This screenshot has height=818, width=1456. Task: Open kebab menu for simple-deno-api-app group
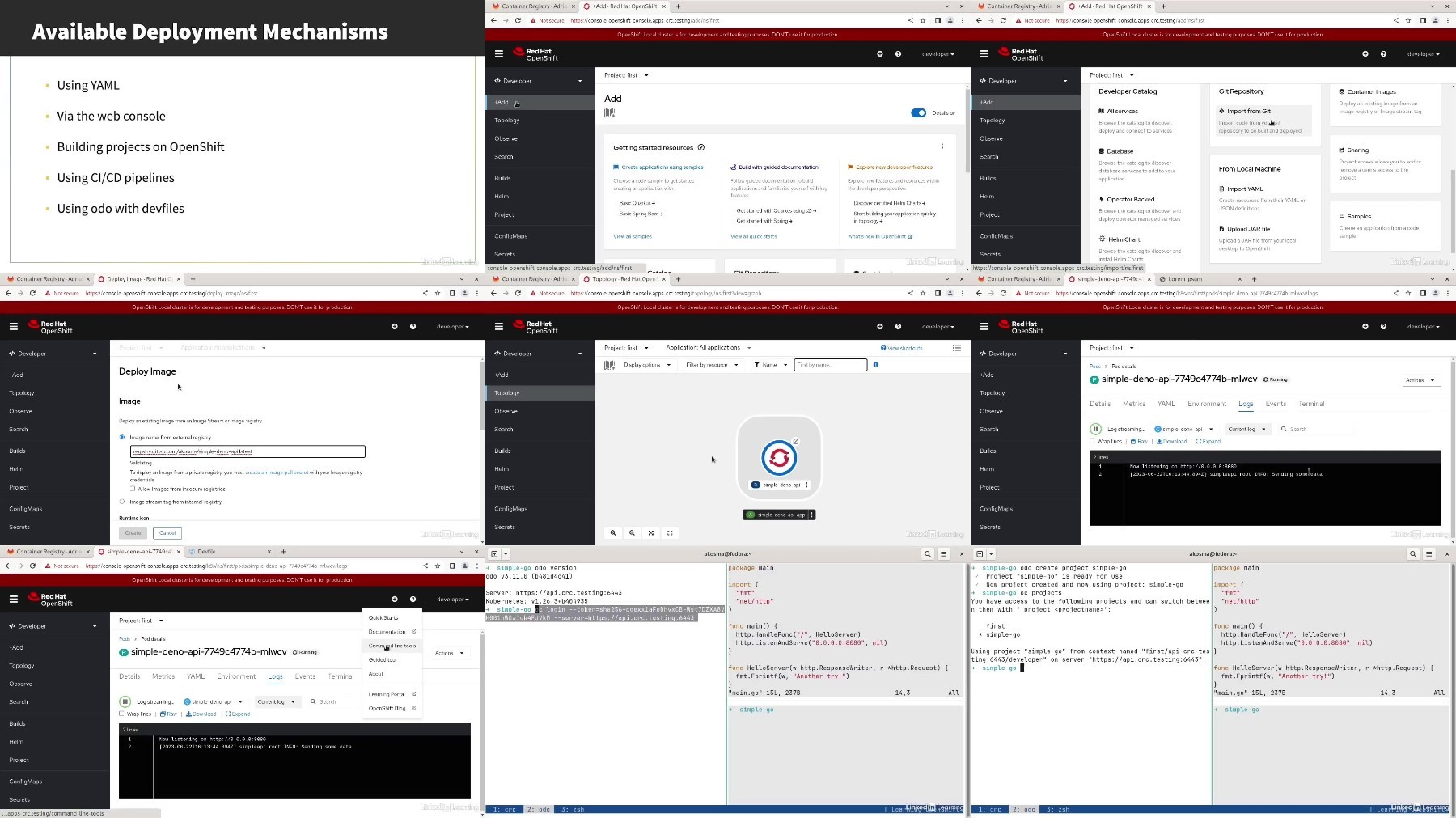[x=811, y=515]
